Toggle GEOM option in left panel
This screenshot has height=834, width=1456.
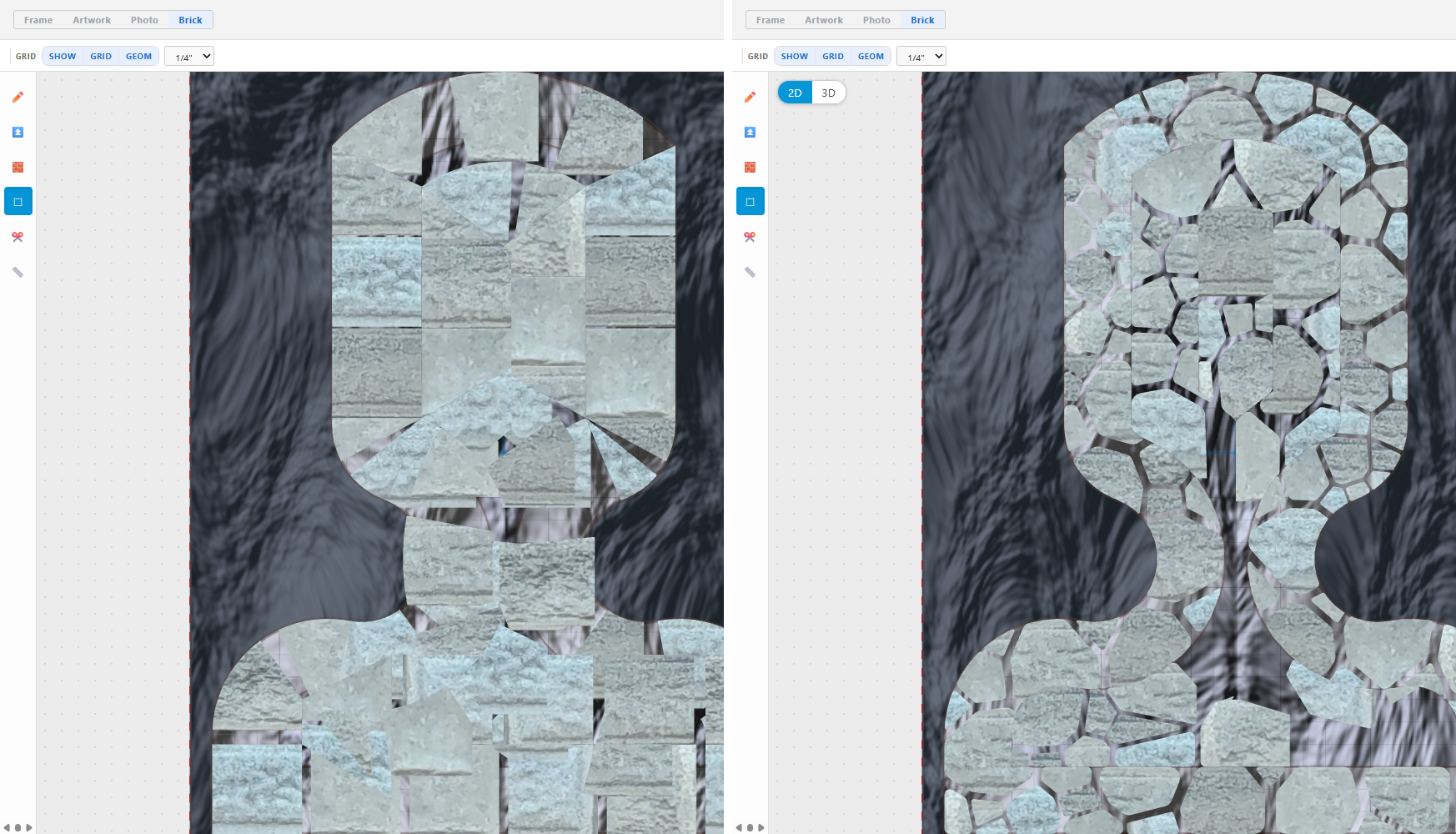tap(138, 57)
